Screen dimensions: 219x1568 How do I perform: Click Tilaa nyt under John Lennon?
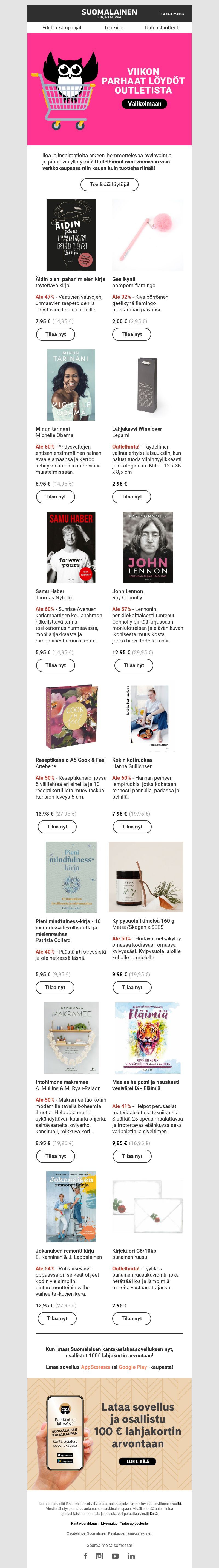[134, 665]
